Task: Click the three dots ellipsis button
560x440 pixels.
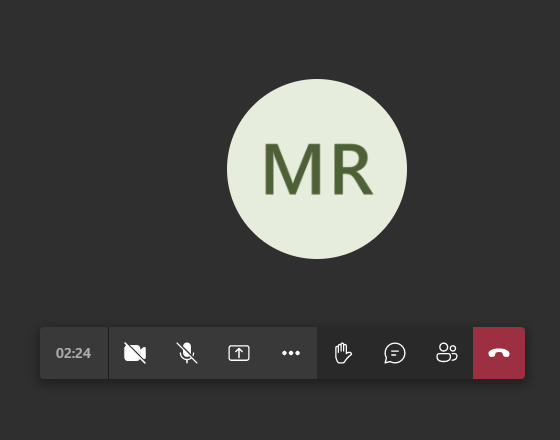Action: 291,353
